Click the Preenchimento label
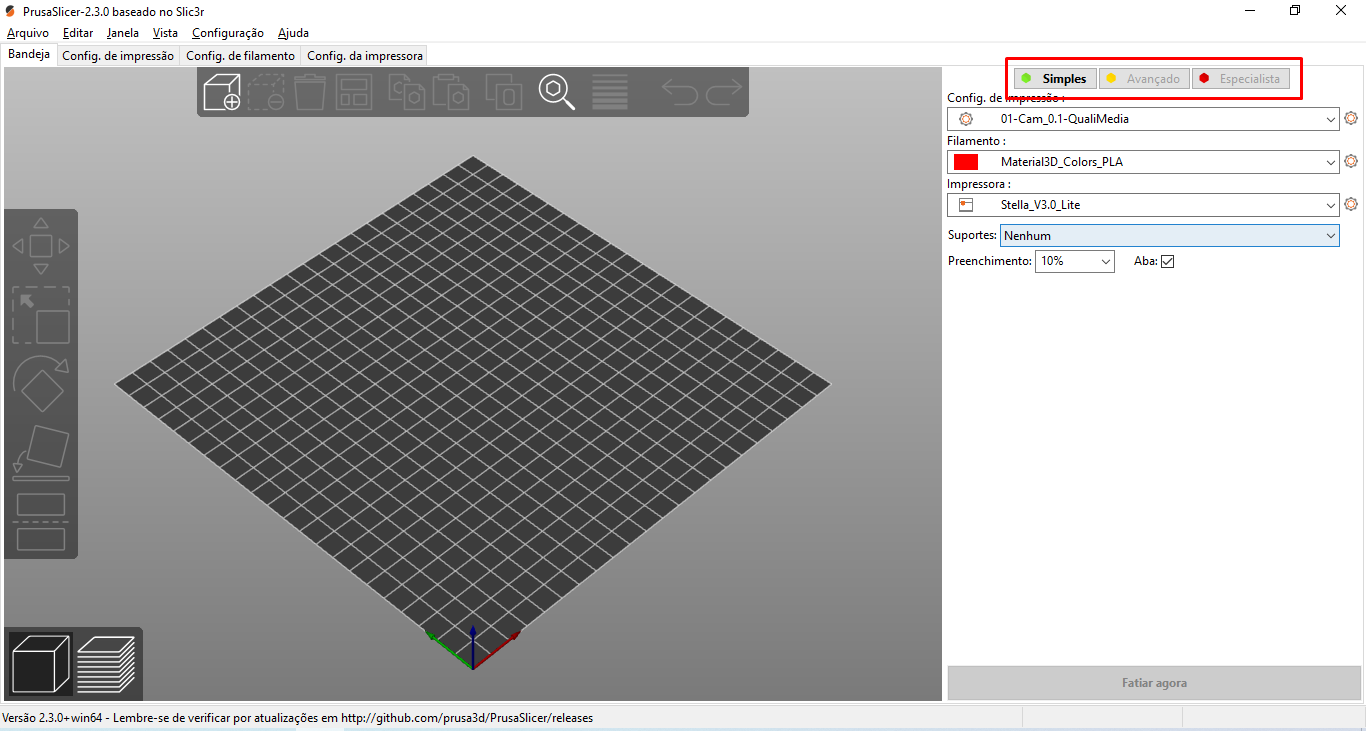This screenshot has height=731, width=1366. click(989, 261)
